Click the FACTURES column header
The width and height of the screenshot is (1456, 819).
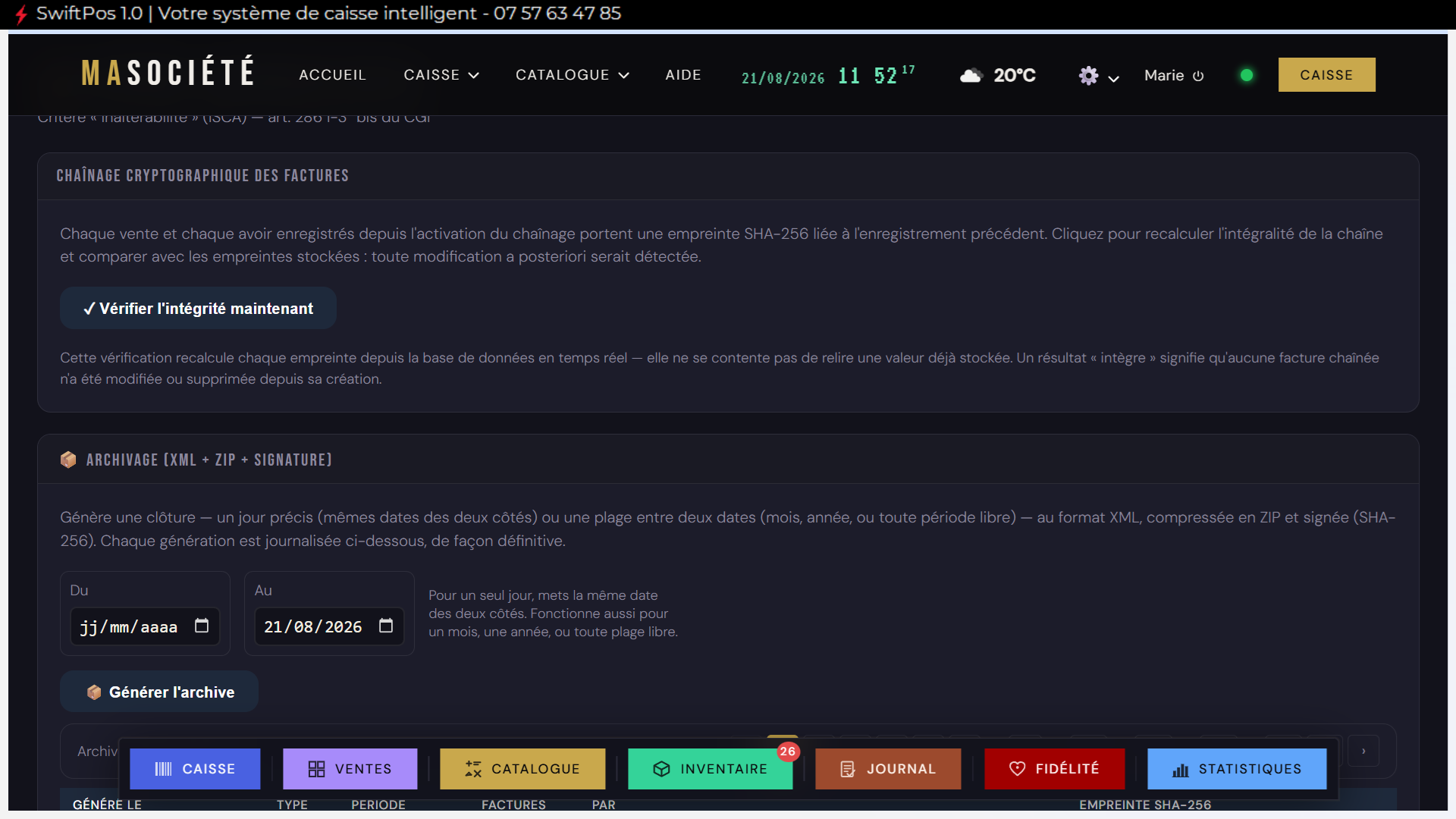(513, 804)
